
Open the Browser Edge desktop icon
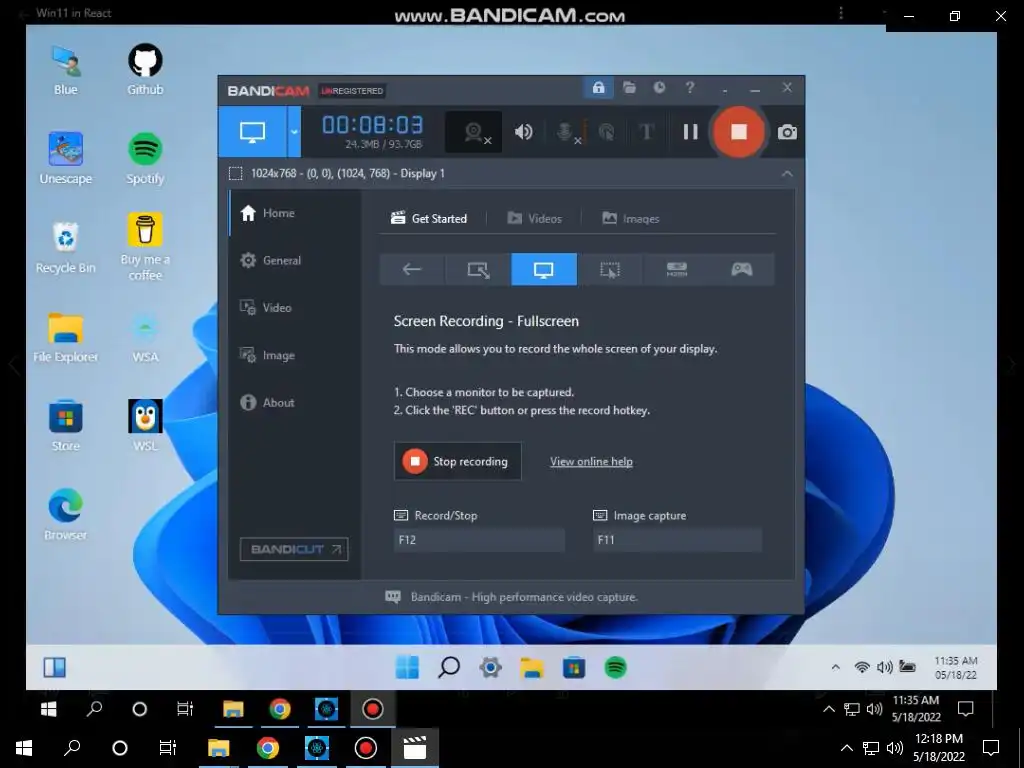coord(65,515)
